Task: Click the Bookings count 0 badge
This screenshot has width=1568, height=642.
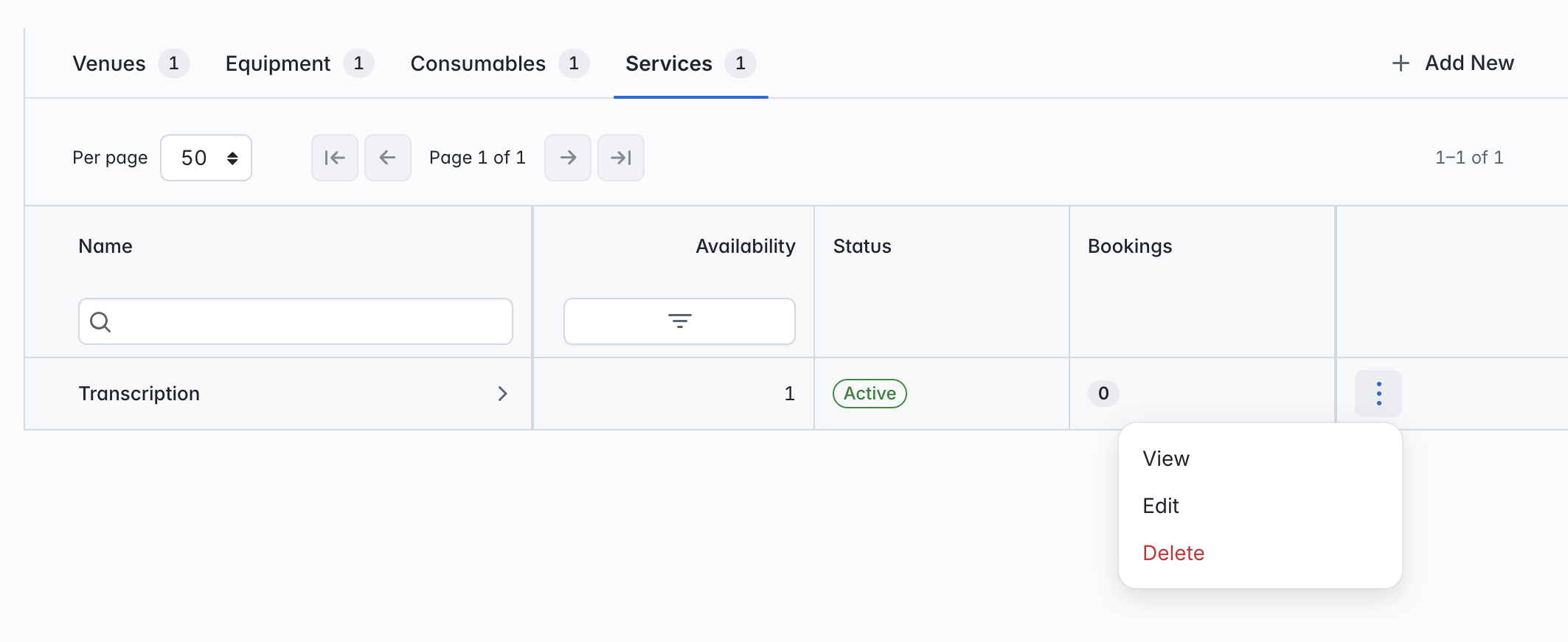Action: 1103,394
